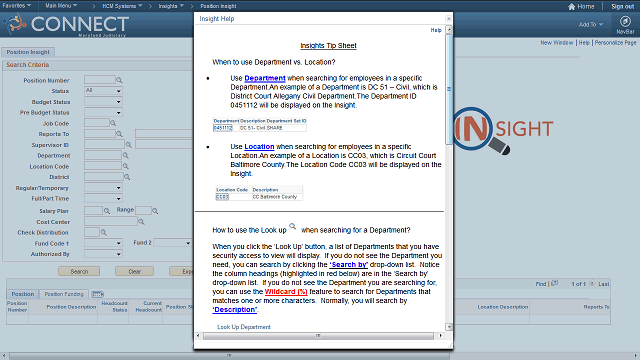Open the Pre Budget Status dropdown

pos(103,112)
